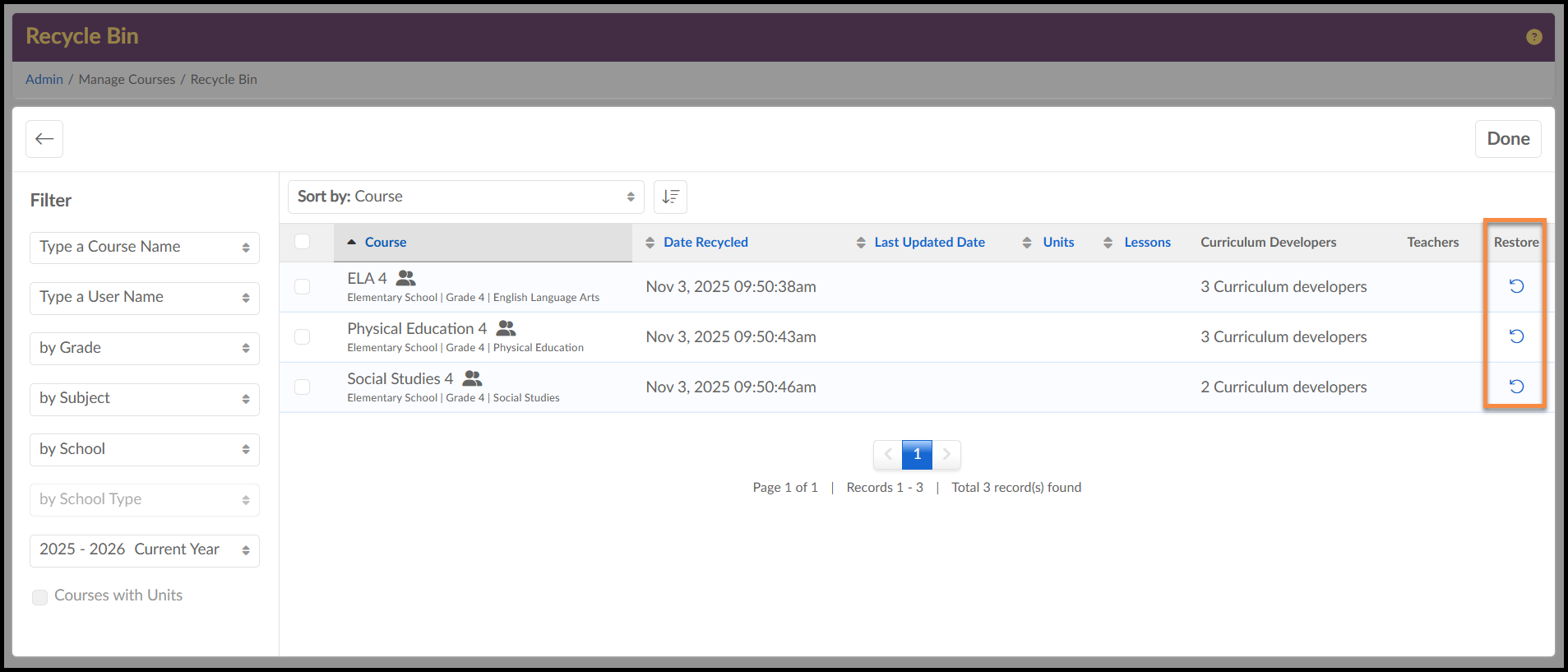Image resolution: width=1568 pixels, height=672 pixels.
Task: Select the ELA 4 row checkbox
Action: 303,286
